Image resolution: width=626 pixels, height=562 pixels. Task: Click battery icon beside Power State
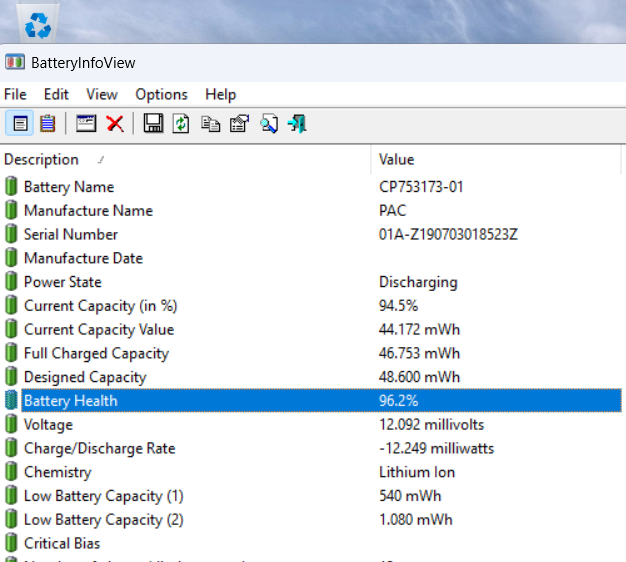(x=11, y=281)
